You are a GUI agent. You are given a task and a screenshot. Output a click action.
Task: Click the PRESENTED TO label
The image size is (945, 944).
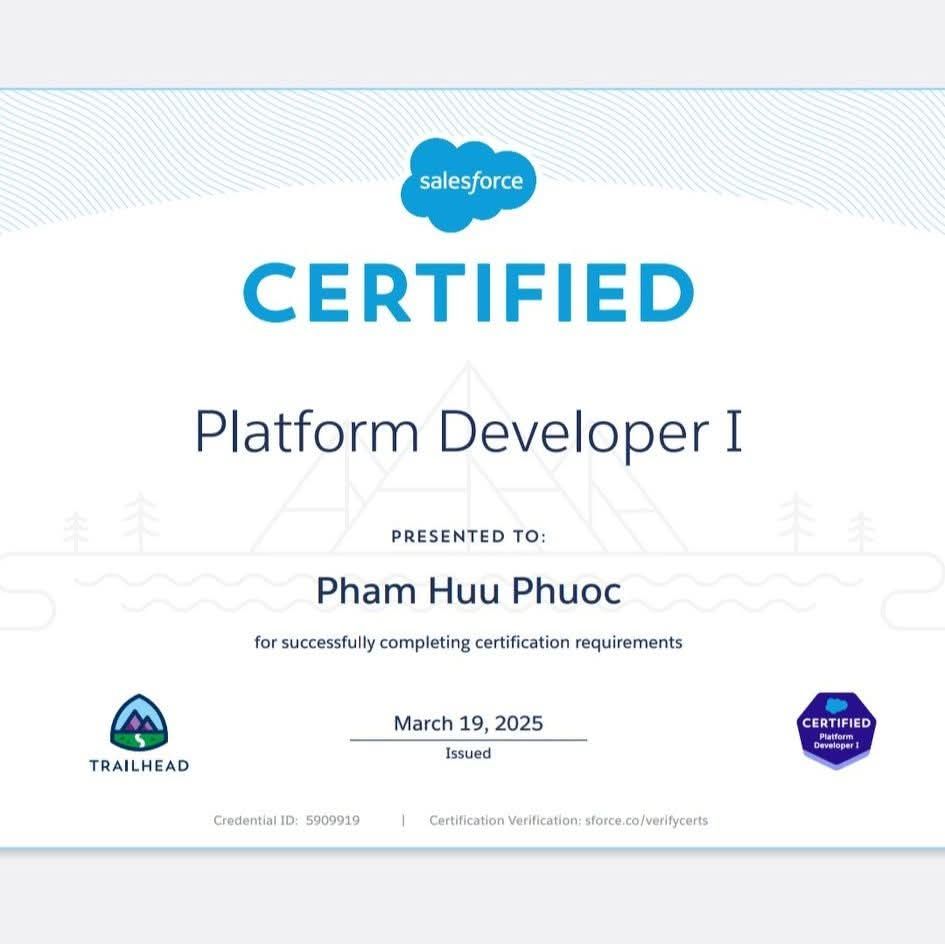coord(468,536)
